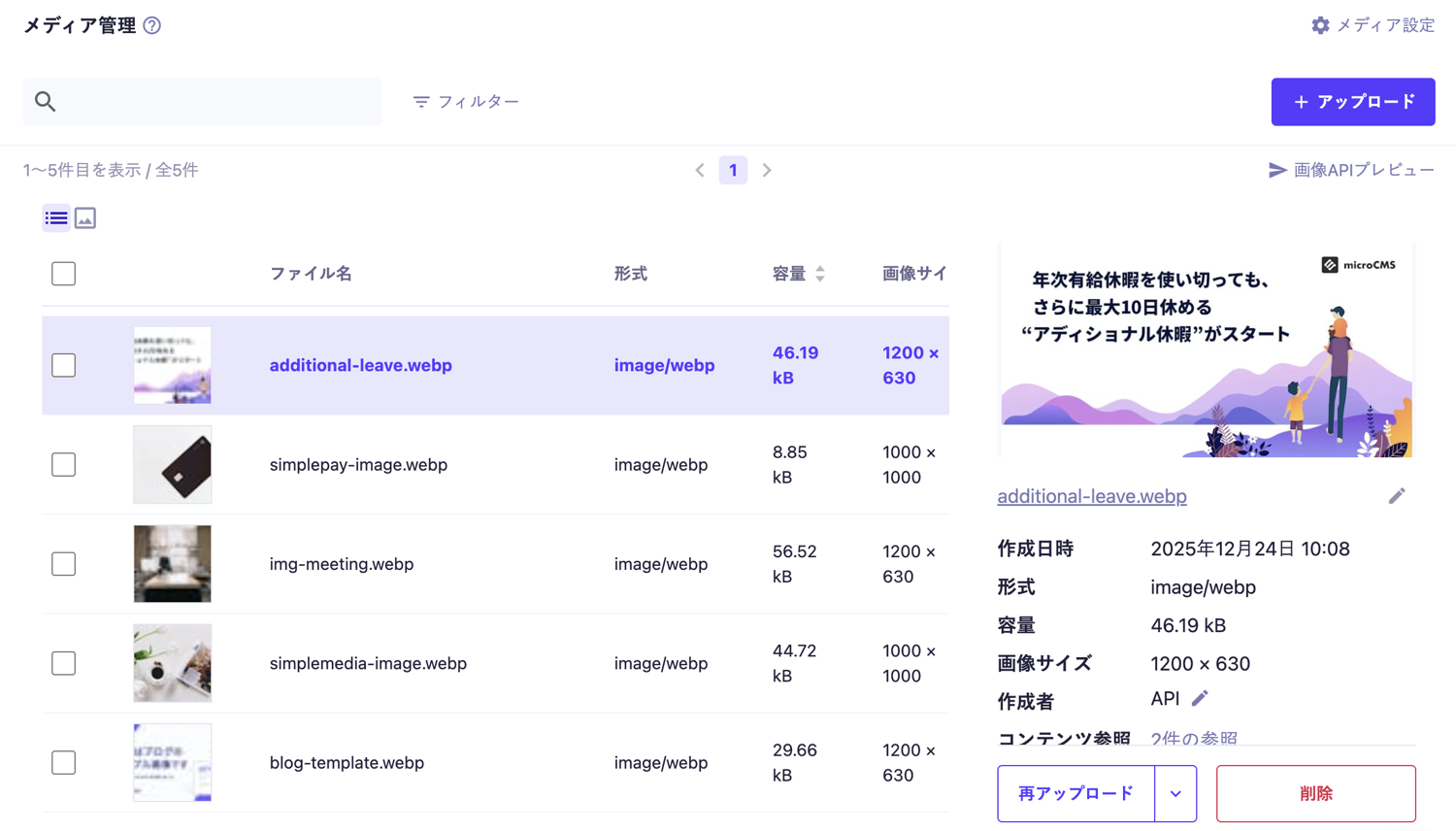
Task: Click the media search field
Action: (x=214, y=102)
